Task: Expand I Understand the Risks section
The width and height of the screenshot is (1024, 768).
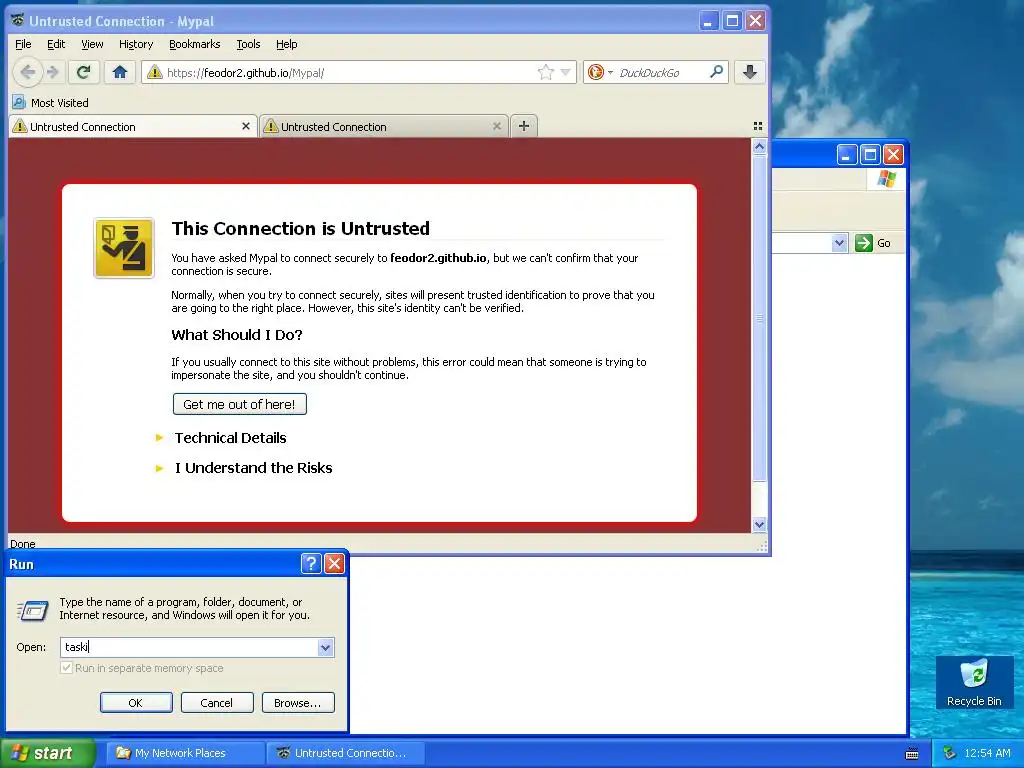Action: click(253, 468)
